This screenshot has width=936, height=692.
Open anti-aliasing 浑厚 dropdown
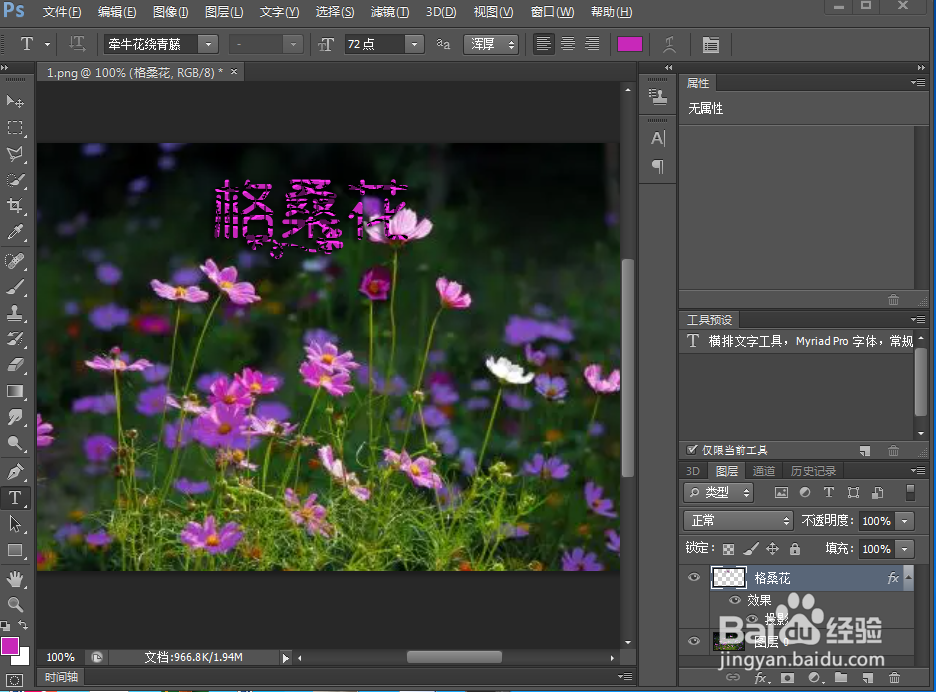point(491,44)
